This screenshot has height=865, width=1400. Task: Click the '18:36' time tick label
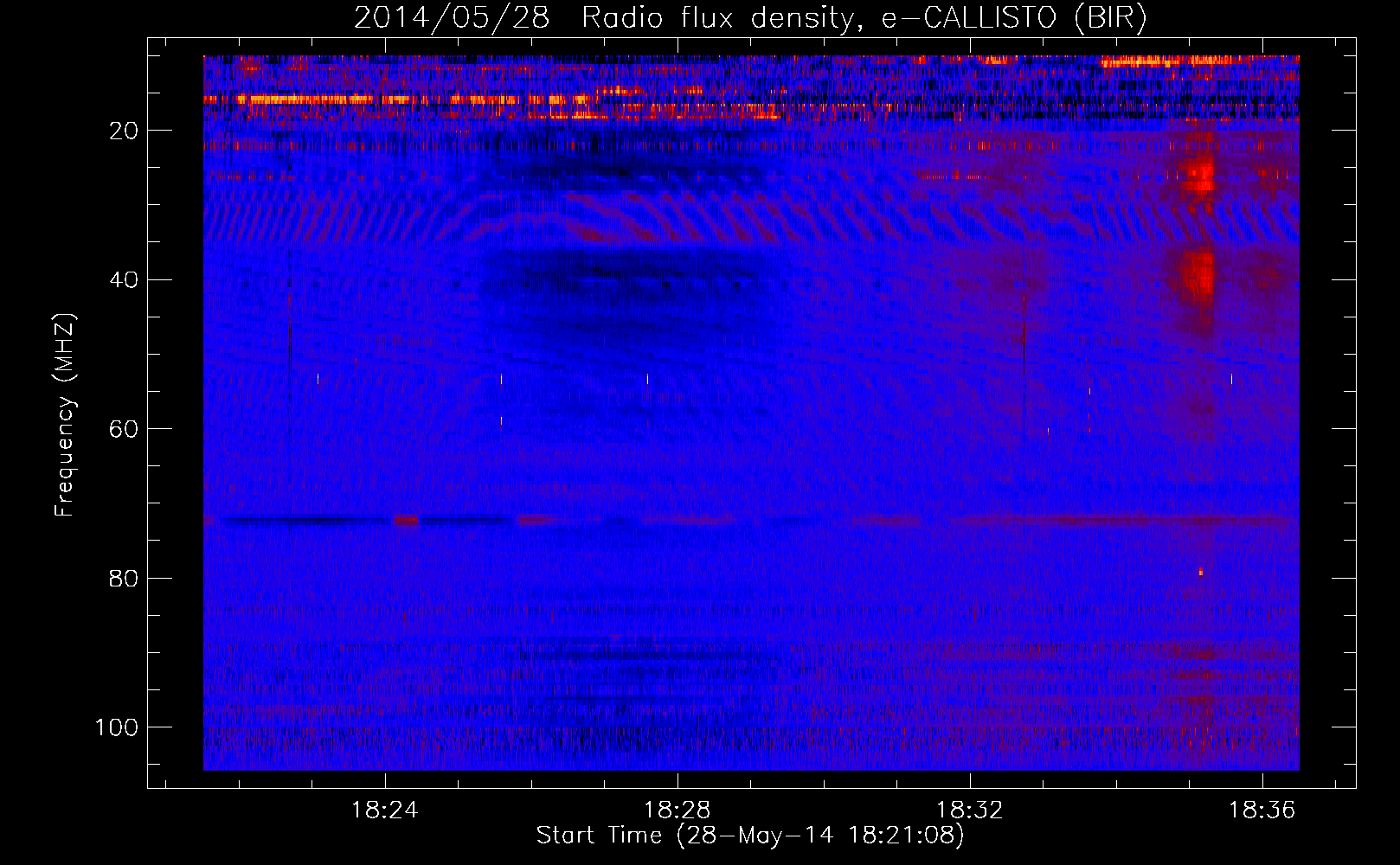(x=1262, y=810)
